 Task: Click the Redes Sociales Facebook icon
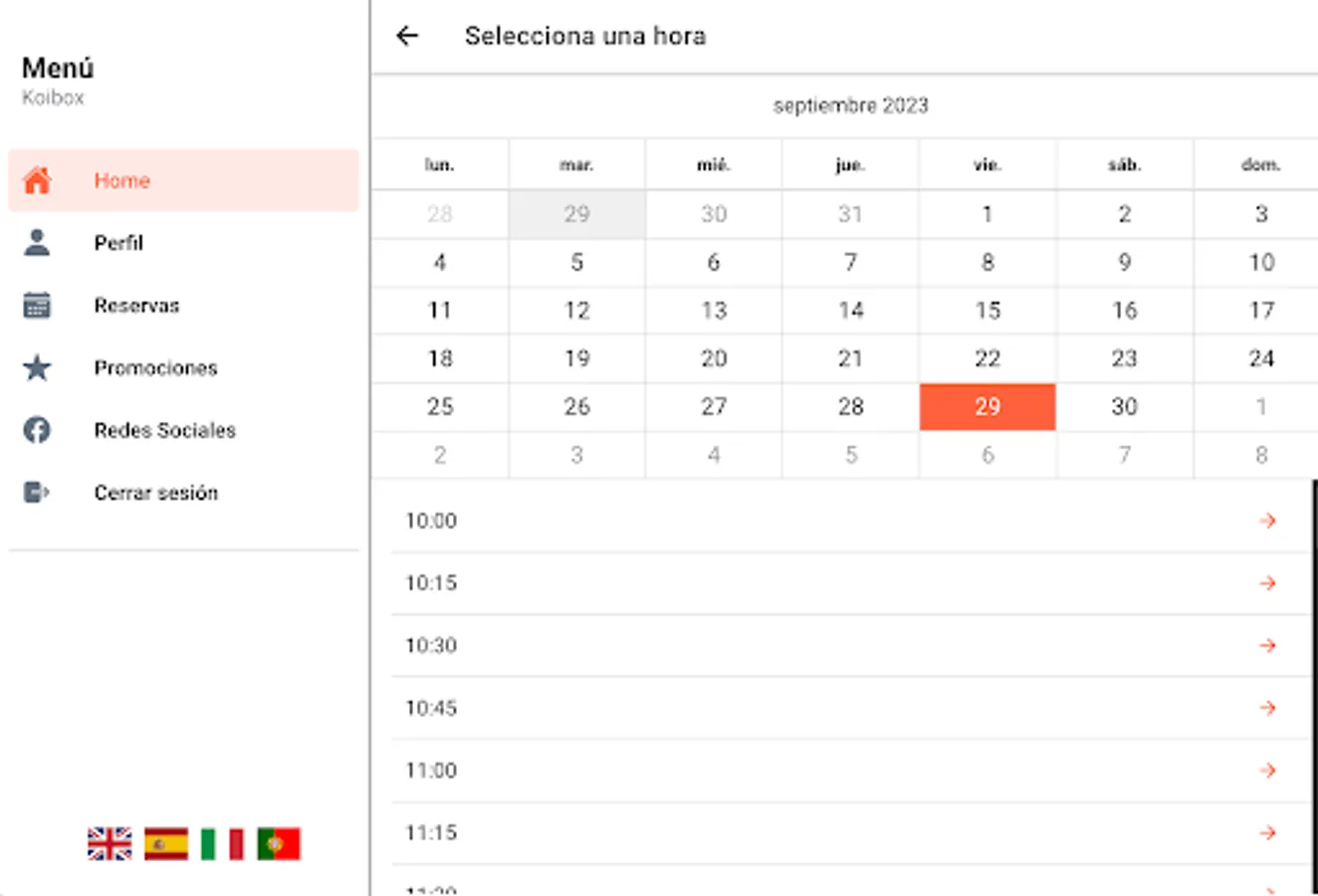(37, 430)
